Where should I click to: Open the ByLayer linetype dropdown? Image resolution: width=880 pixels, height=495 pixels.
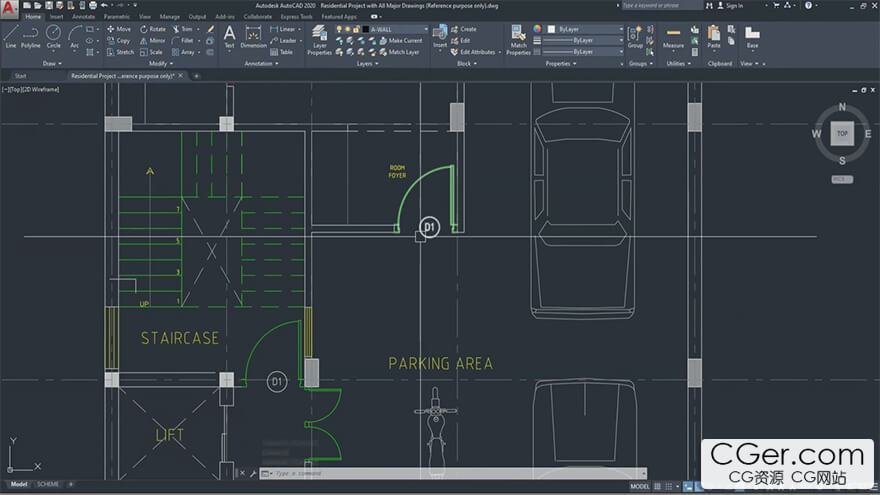621,52
